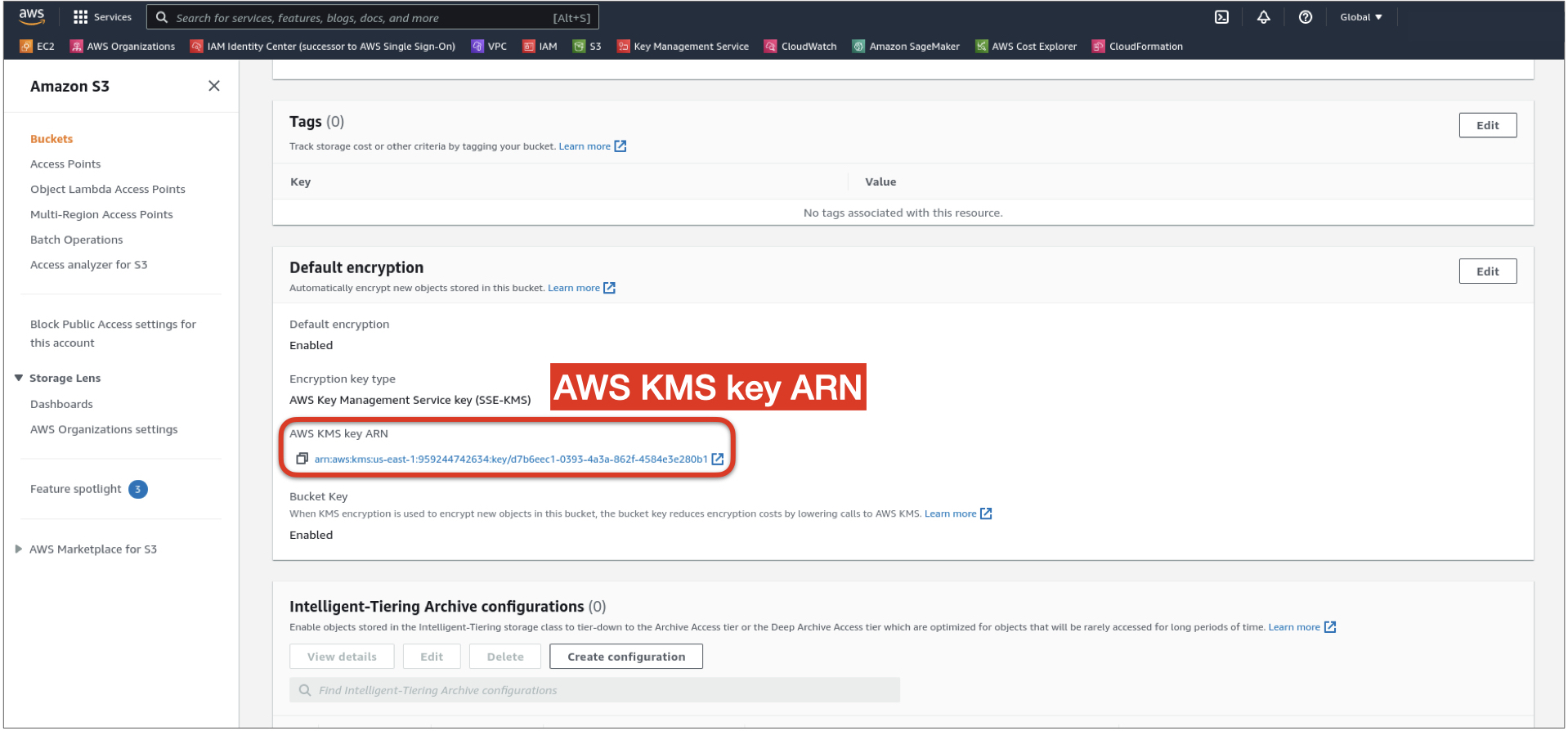Click external link icon beside Tags Learn more
Image resolution: width=1568 pixels, height=731 pixels.
(x=620, y=146)
